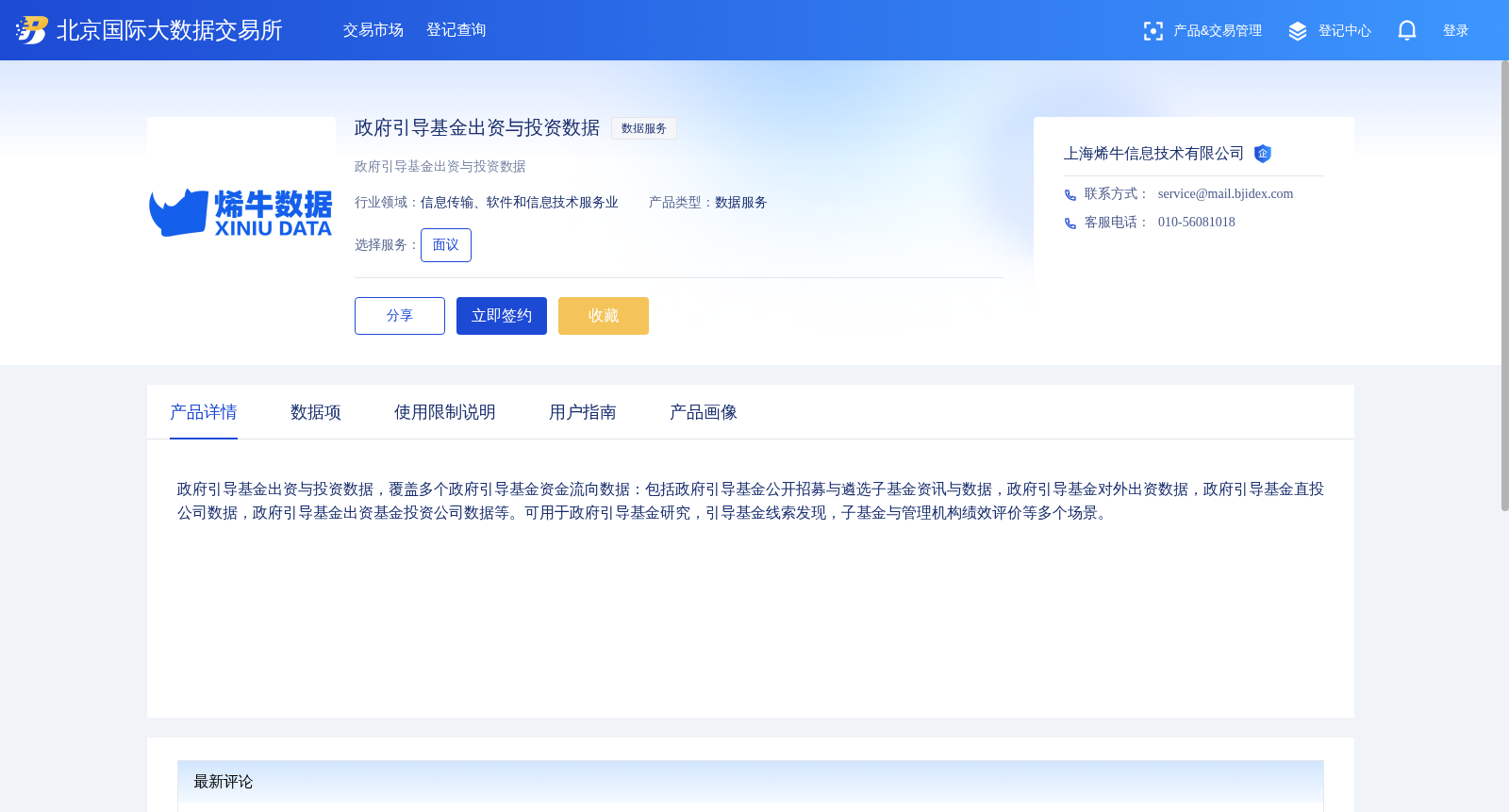The height and width of the screenshot is (812, 1509).
Task: Open the 产品&交易管理 scan icon
Action: (x=1152, y=31)
